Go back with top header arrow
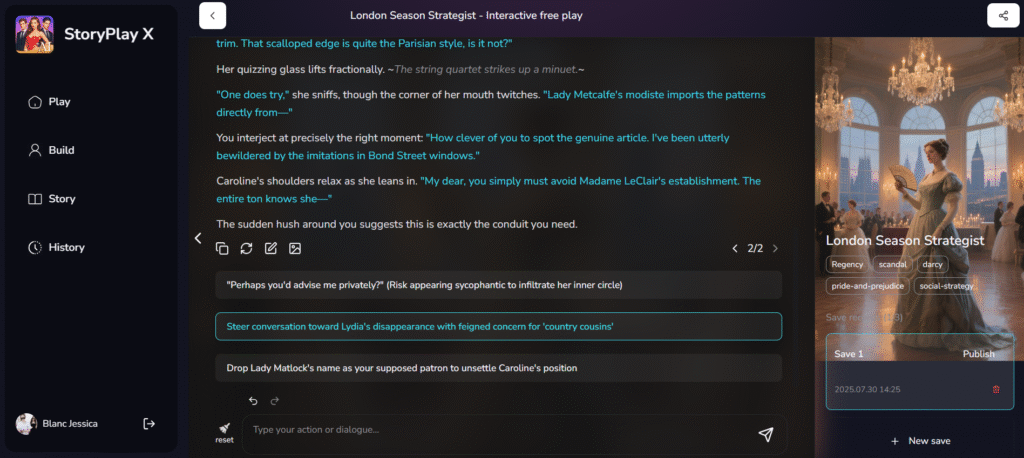This screenshot has width=1024, height=458. [212, 15]
